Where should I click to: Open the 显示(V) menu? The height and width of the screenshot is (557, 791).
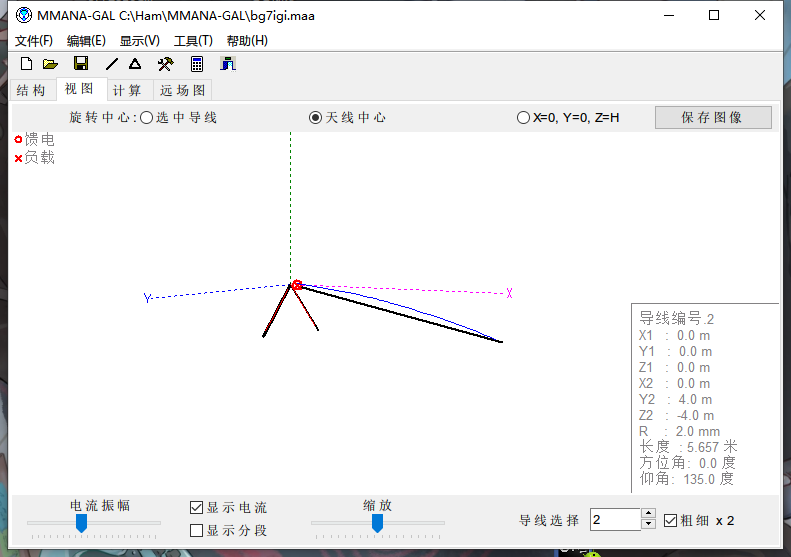[x=140, y=41]
